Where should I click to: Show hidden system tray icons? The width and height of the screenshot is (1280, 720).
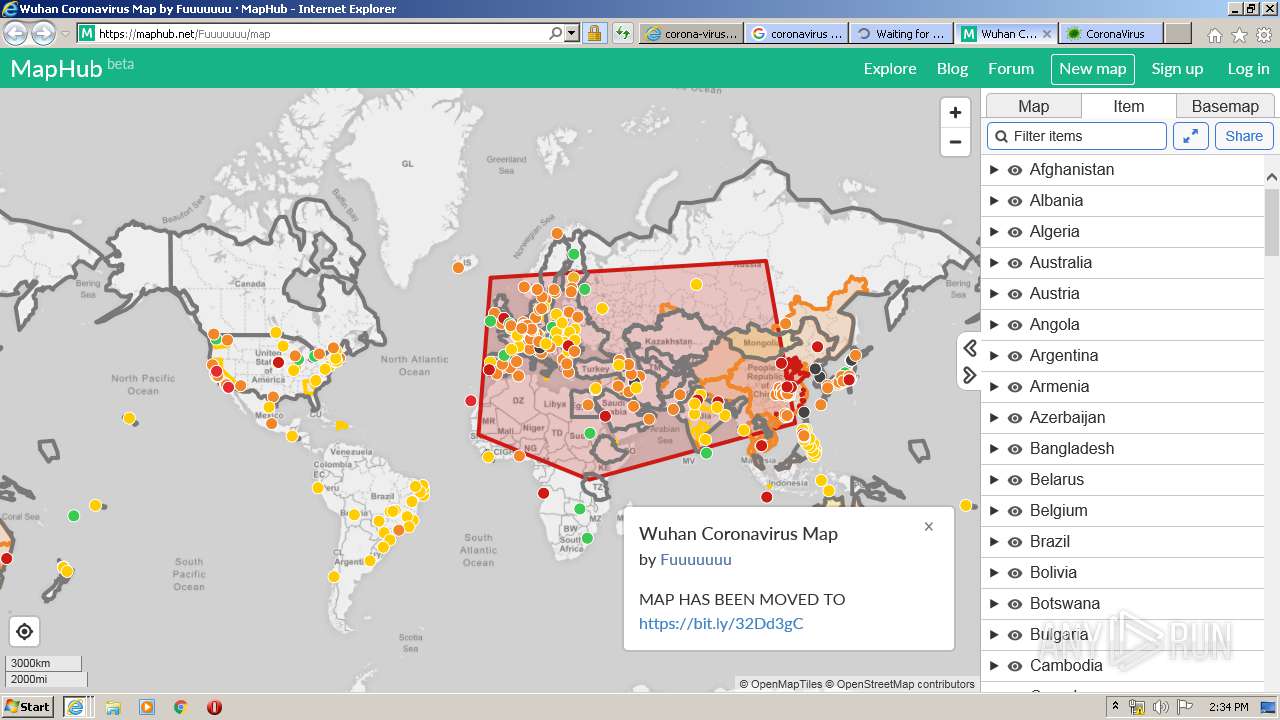pos(1115,706)
